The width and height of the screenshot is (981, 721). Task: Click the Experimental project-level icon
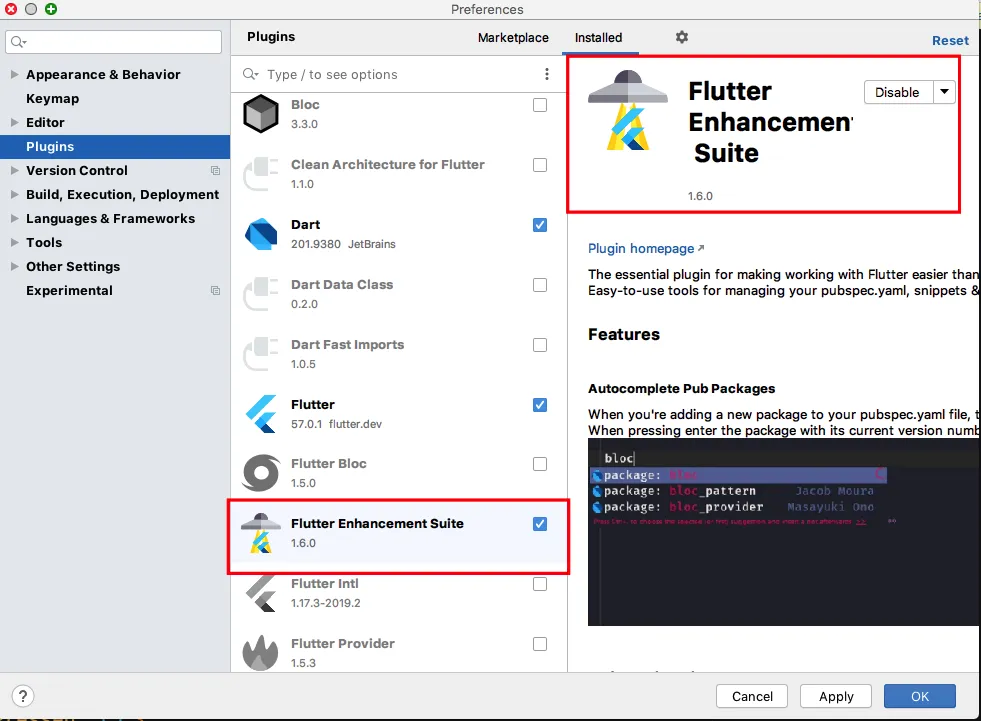(215, 290)
